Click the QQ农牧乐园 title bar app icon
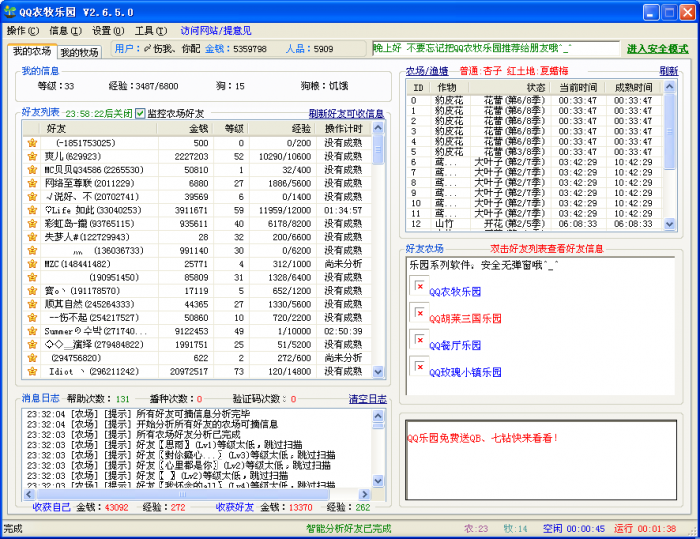 [x=9, y=12]
